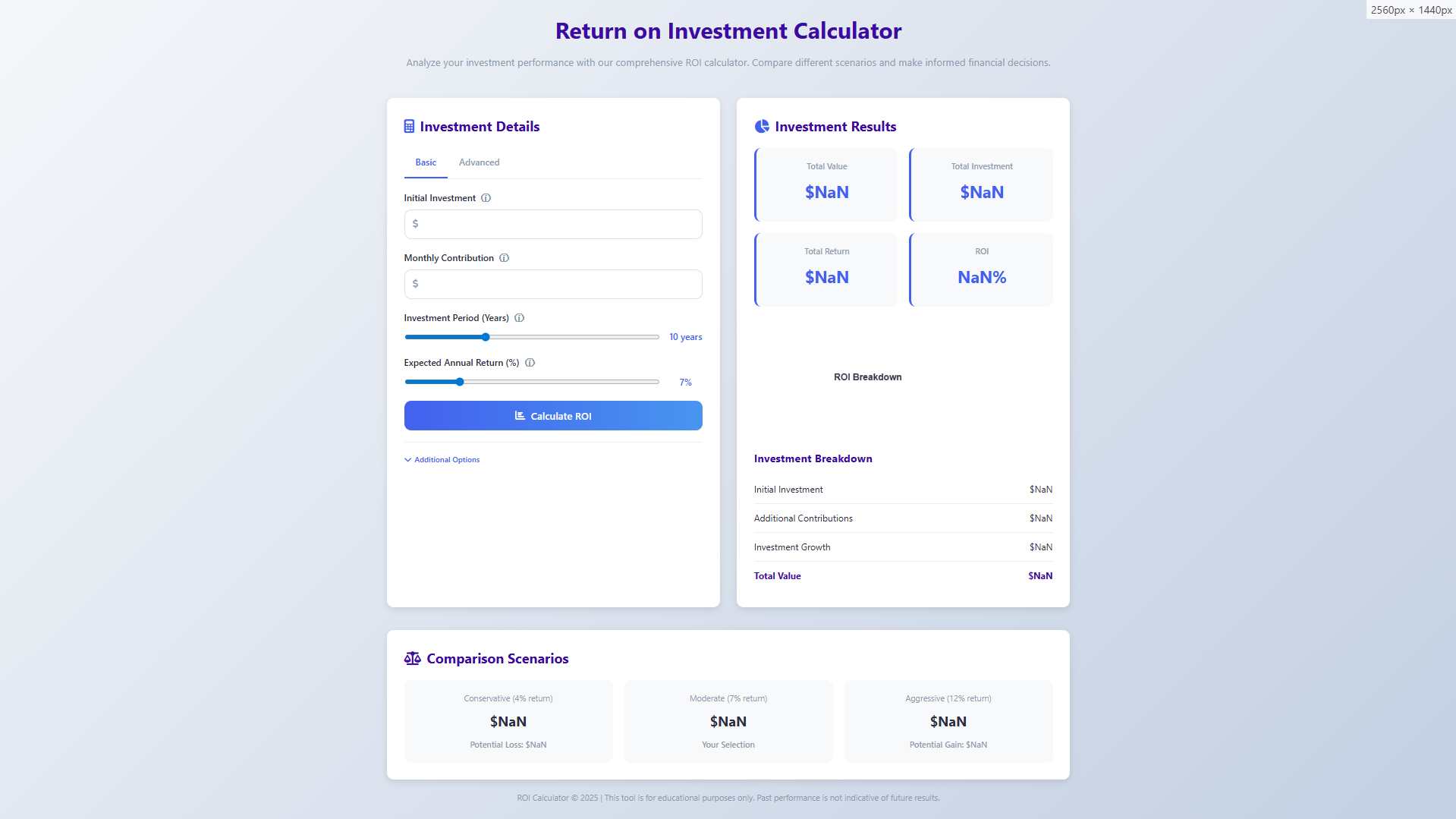Image resolution: width=1456 pixels, height=819 pixels.
Task: Select the Aggressive (12% return) scenario card
Action: (x=948, y=721)
